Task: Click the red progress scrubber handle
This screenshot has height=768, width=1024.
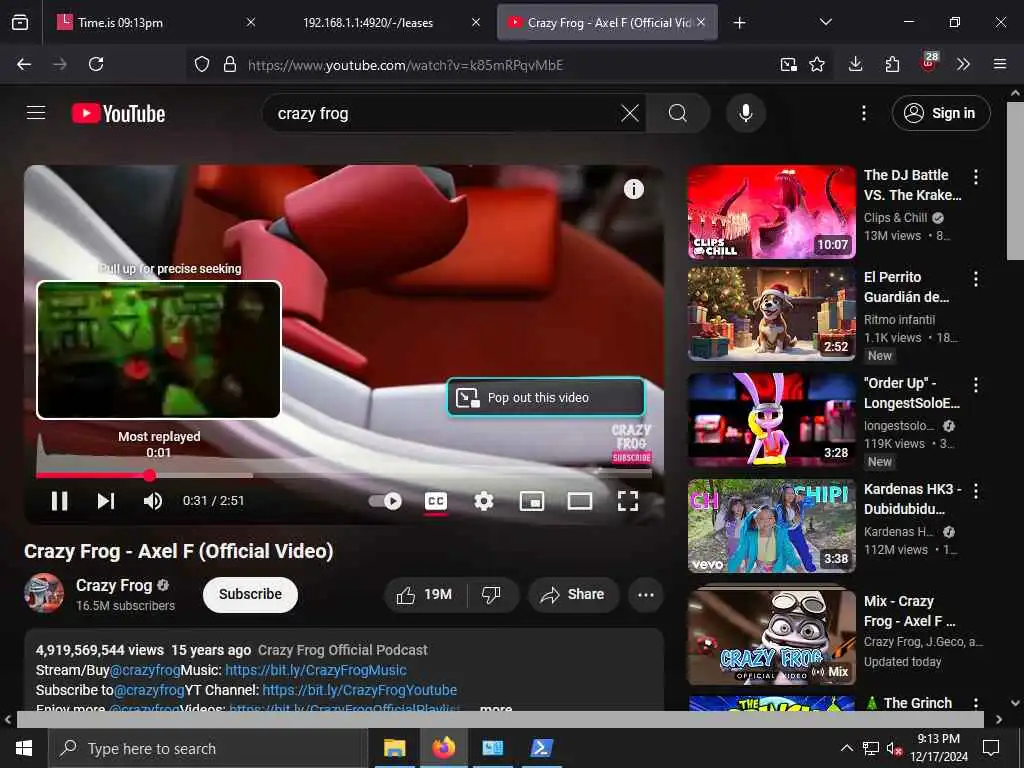Action: 150,475
